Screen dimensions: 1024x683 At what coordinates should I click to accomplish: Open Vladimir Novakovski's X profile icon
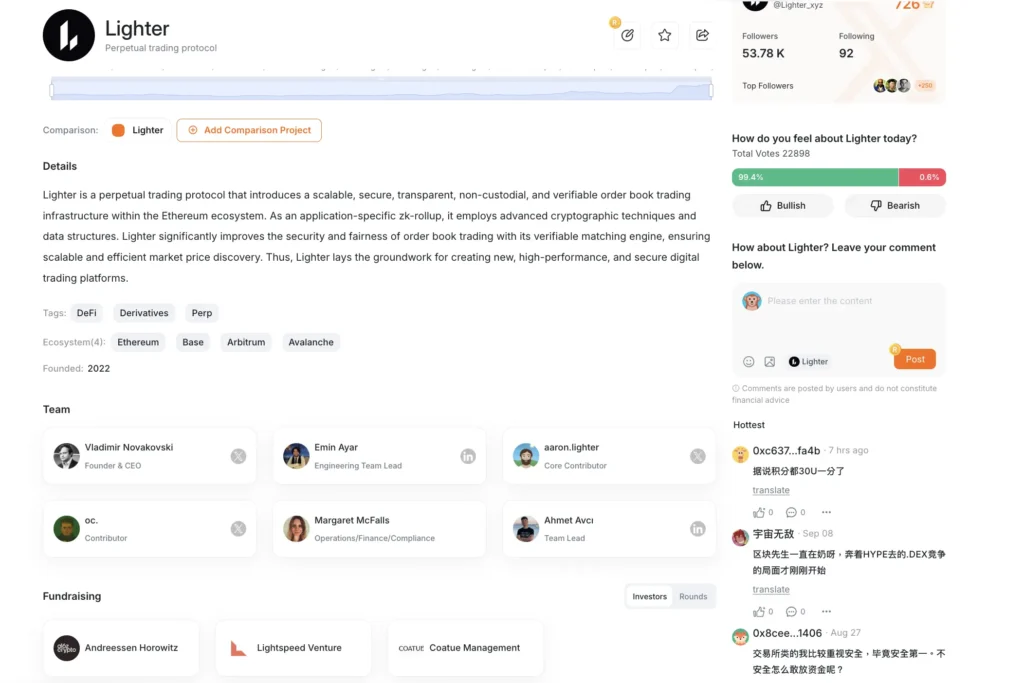tap(238, 456)
